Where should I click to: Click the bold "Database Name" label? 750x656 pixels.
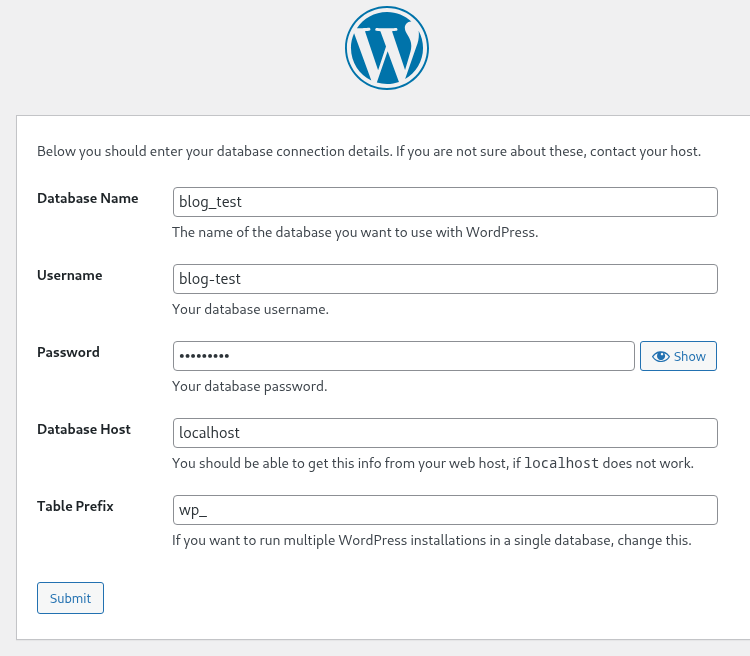pos(88,198)
